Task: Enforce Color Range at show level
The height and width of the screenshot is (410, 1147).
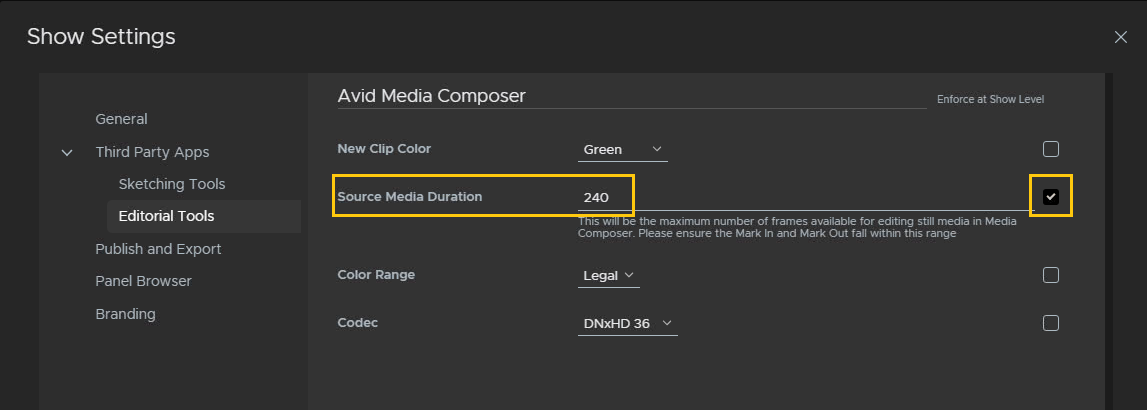Action: click(x=1050, y=275)
